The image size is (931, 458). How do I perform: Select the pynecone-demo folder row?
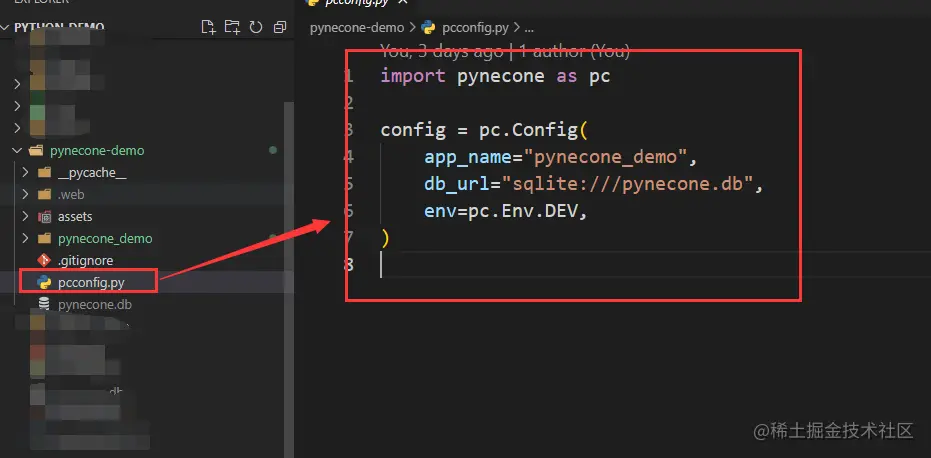(147, 150)
